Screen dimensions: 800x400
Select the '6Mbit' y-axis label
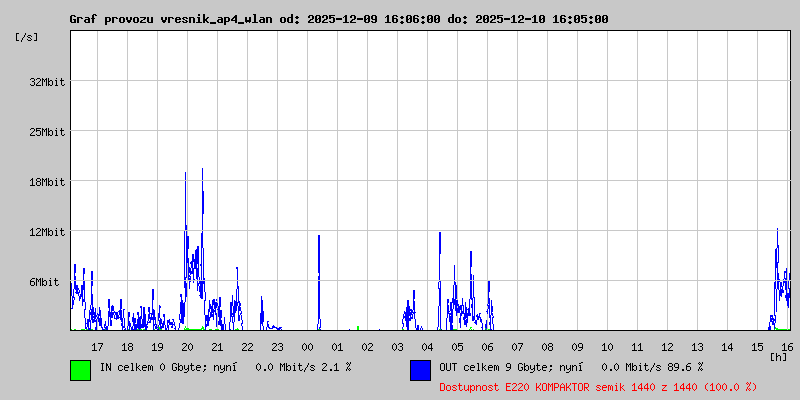pyautogui.click(x=44, y=282)
